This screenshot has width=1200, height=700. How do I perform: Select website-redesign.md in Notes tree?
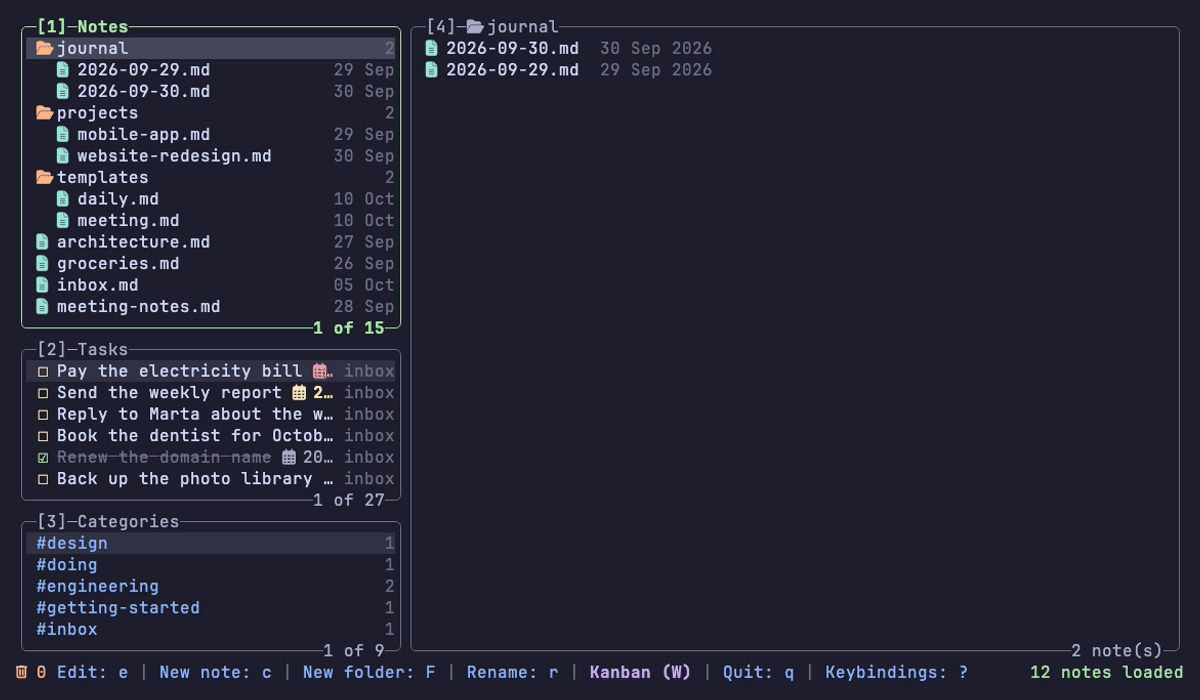click(211, 156)
